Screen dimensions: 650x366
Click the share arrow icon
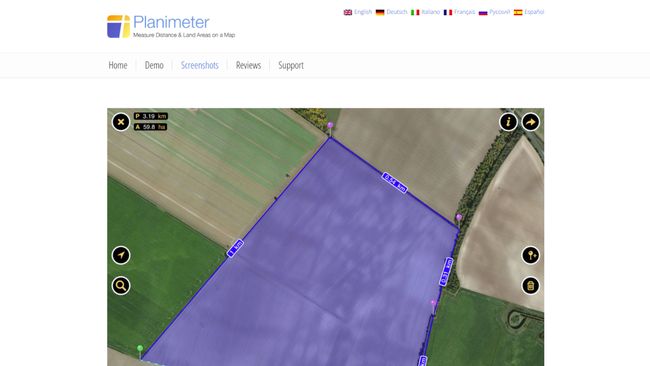coord(531,122)
